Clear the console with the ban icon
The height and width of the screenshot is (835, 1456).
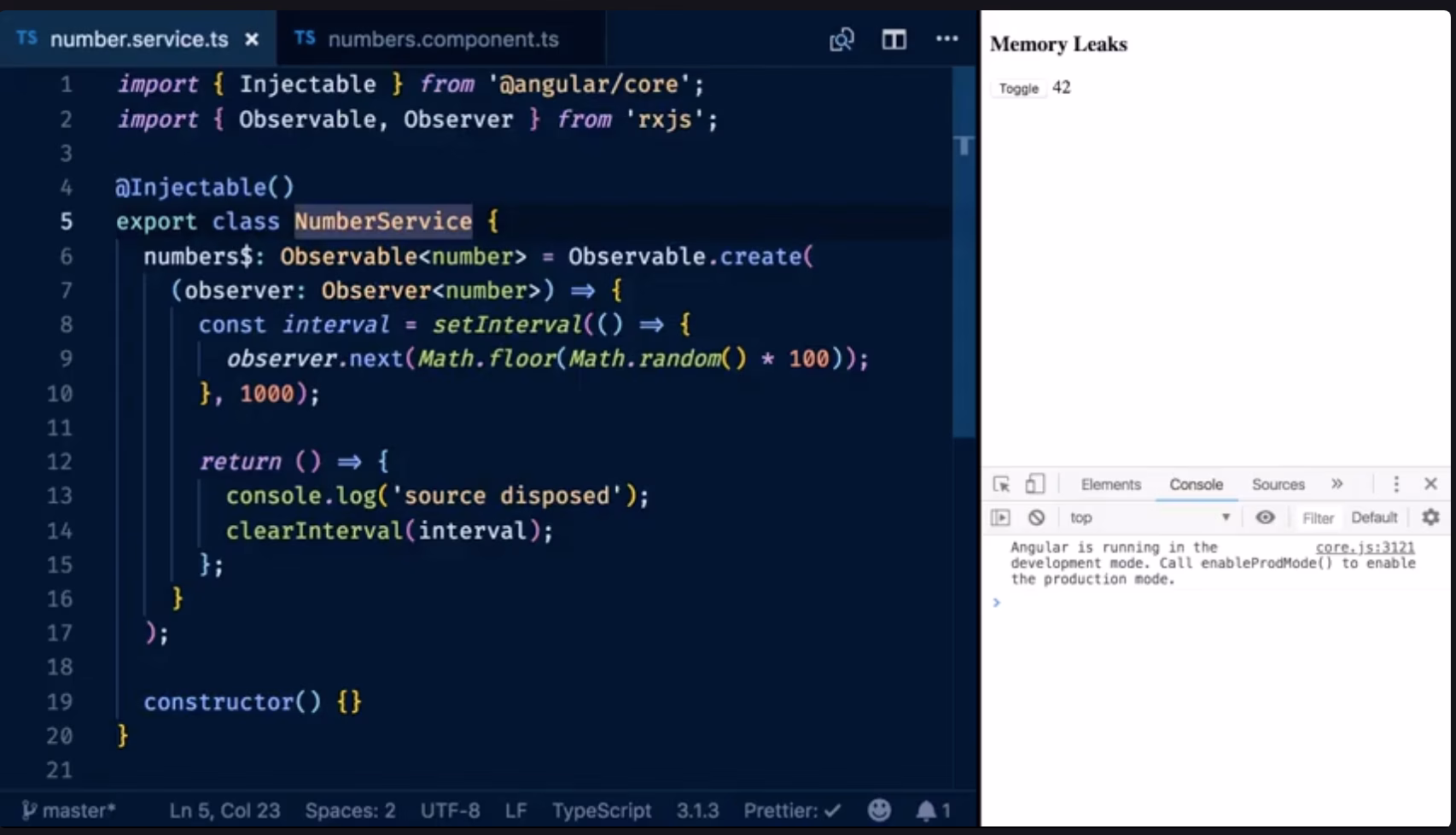click(x=1036, y=517)
